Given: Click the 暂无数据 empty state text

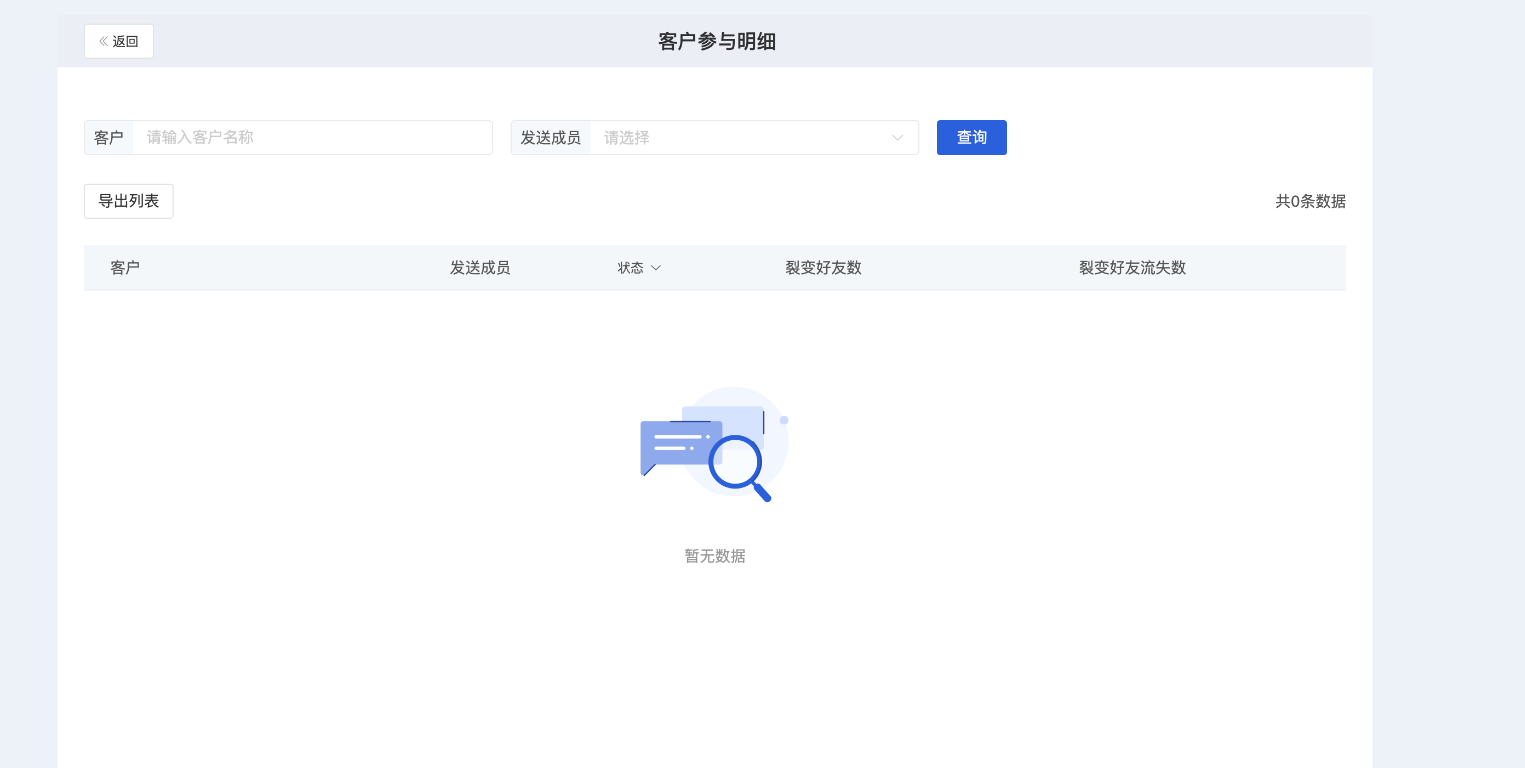Looking at the screenshot, I should 715,556.
